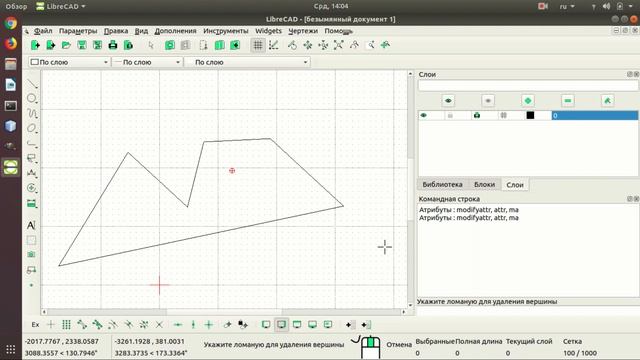Select the Line tool in left toolbar
The image size is (640, 360).
coord(32,84)
